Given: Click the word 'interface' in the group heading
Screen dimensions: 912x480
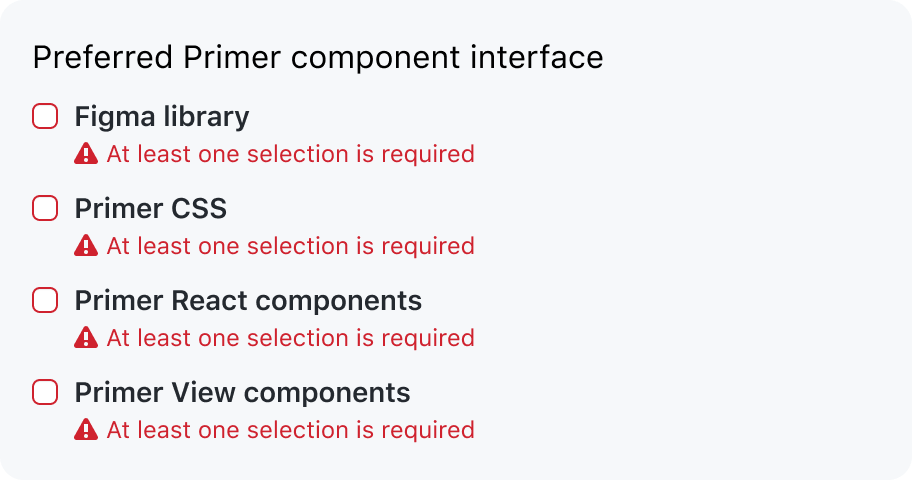Looking at the screenshot, I should (x=537, y=57).
